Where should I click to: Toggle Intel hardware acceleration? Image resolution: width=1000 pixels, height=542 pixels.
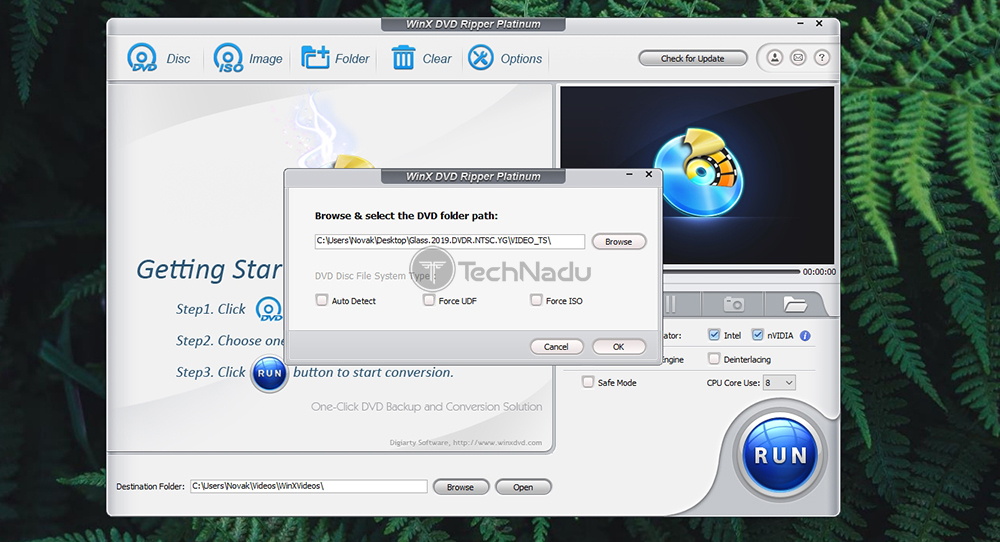point(714,335)
